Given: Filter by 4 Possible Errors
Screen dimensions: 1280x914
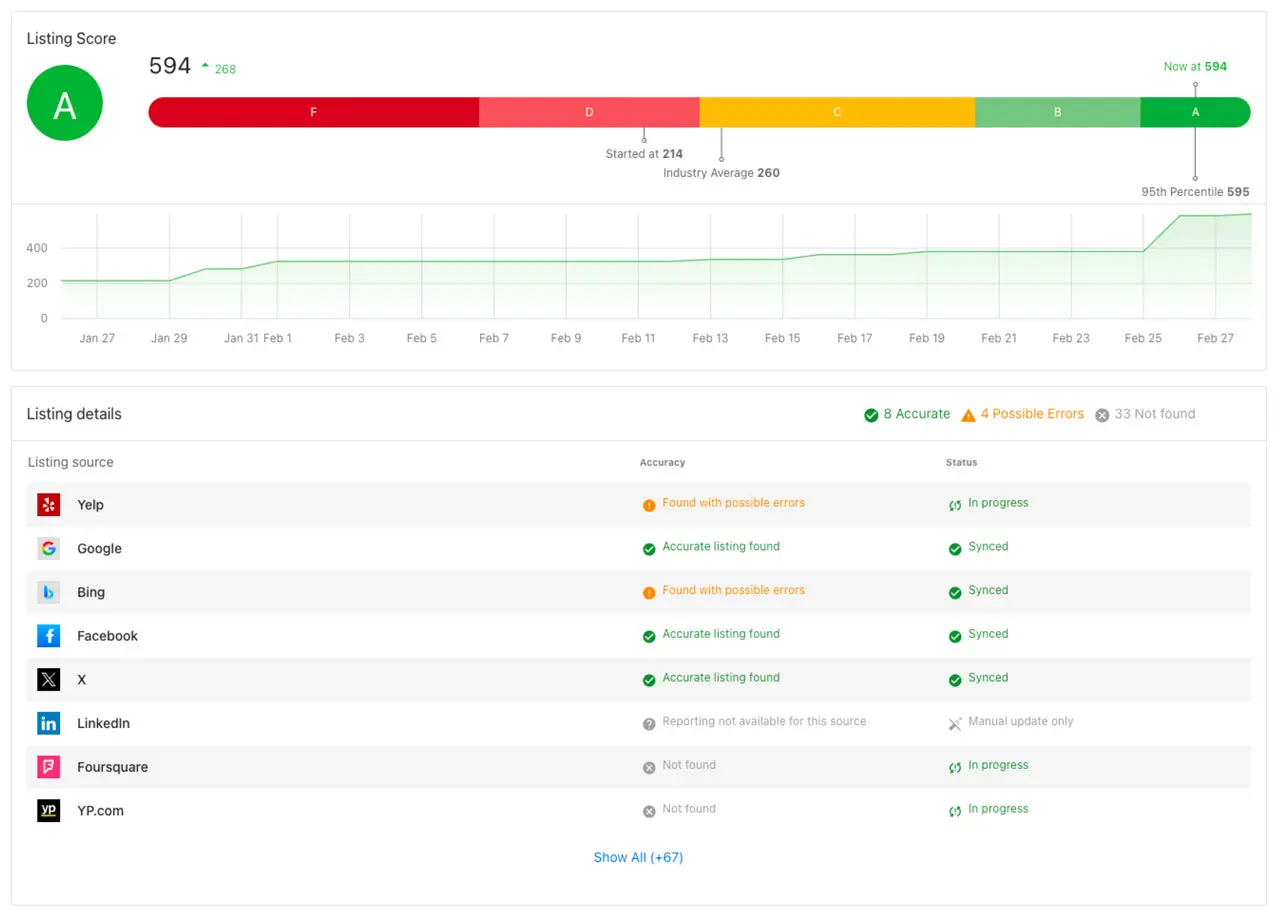Looking at the screenshot, I should click(x=1022, y=414).
